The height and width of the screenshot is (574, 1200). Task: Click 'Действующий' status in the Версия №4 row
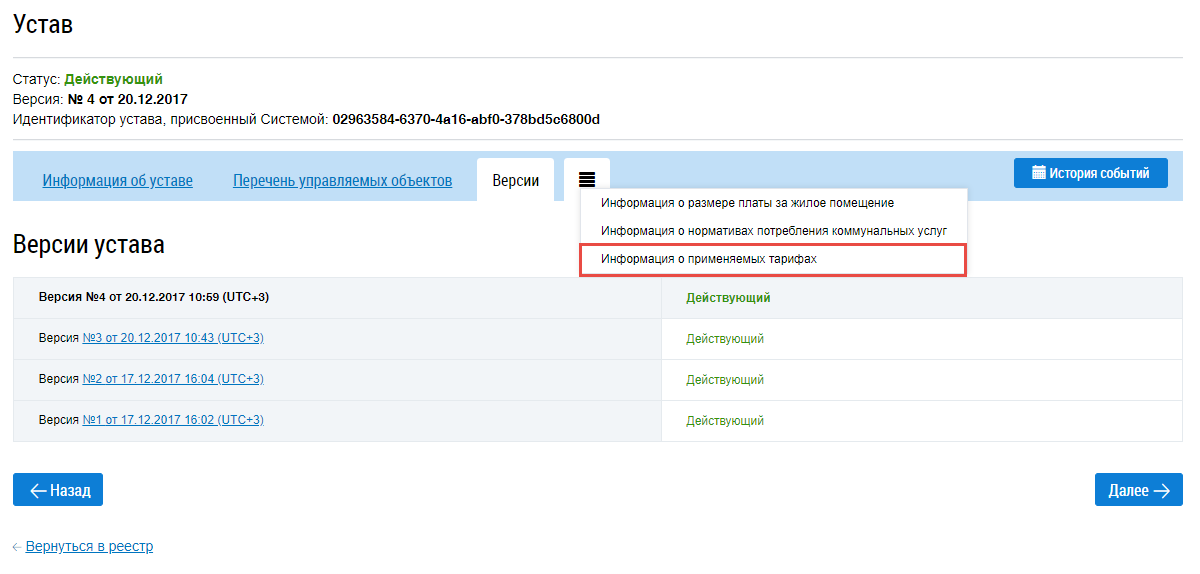point(728,298)
